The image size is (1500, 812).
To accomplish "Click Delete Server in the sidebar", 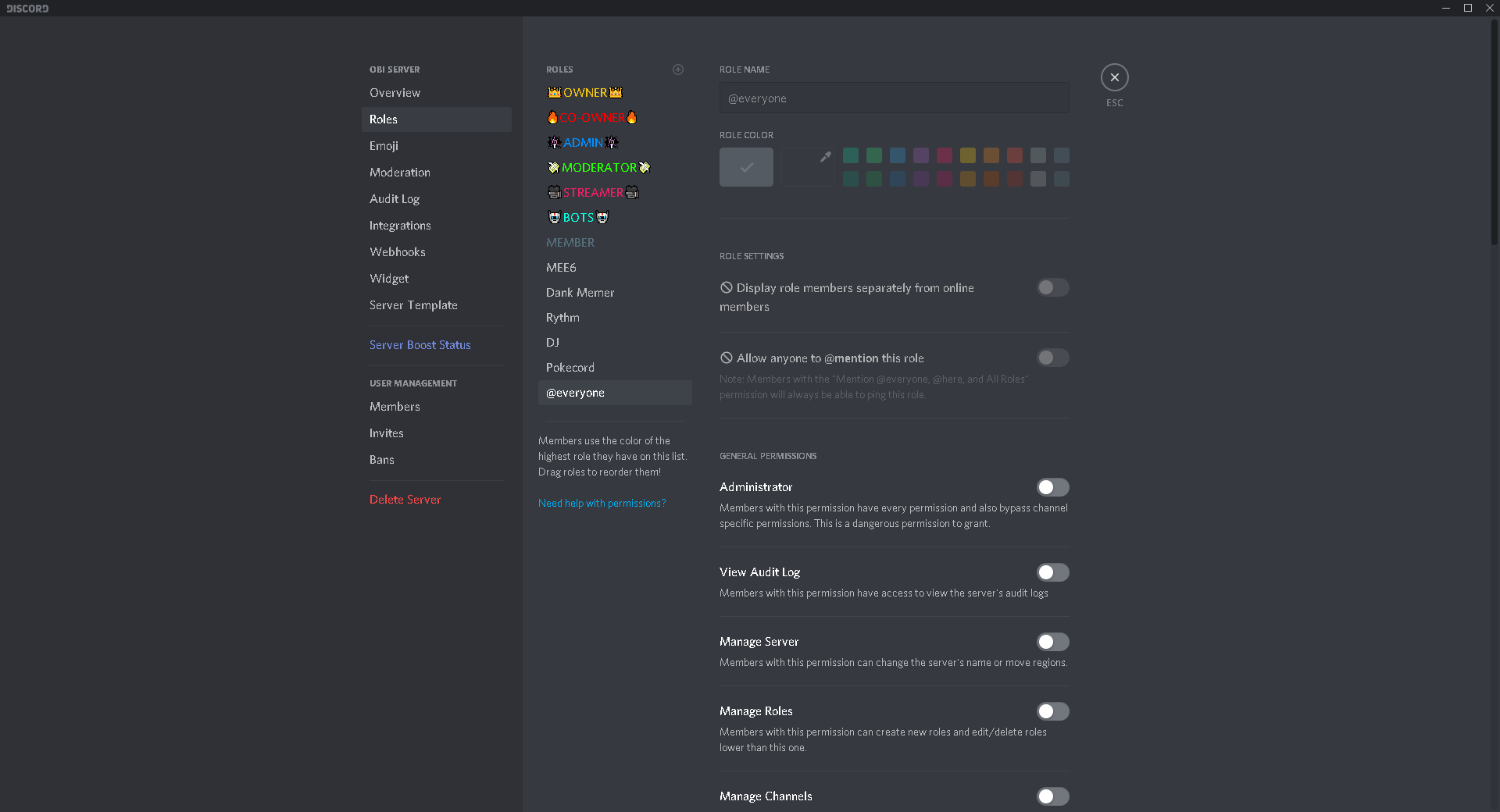I will [405, 499].
